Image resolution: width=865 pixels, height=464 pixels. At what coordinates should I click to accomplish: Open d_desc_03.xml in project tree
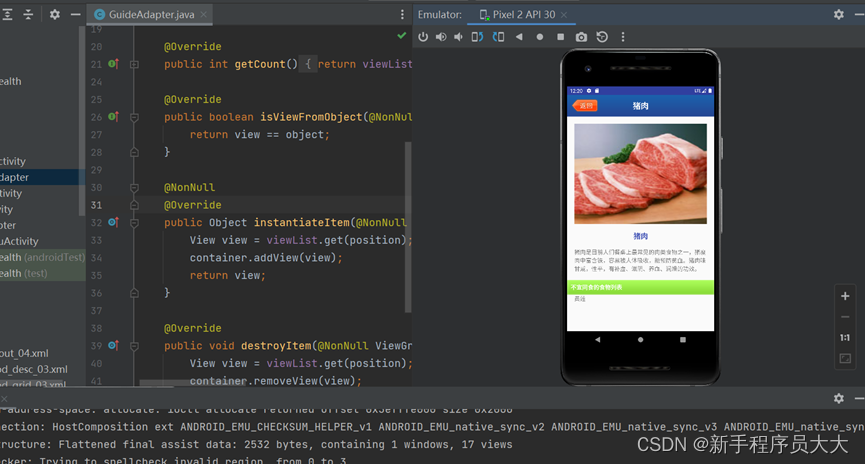click(34, 369)
